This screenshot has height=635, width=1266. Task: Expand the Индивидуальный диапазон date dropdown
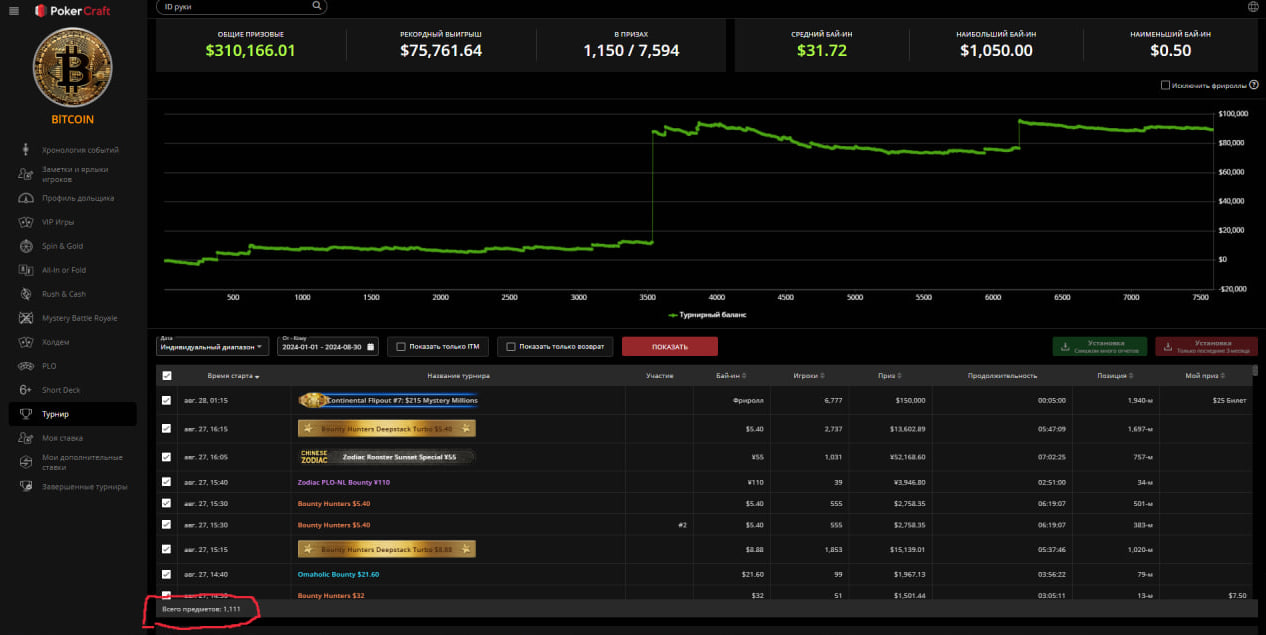tap(212, 347)
